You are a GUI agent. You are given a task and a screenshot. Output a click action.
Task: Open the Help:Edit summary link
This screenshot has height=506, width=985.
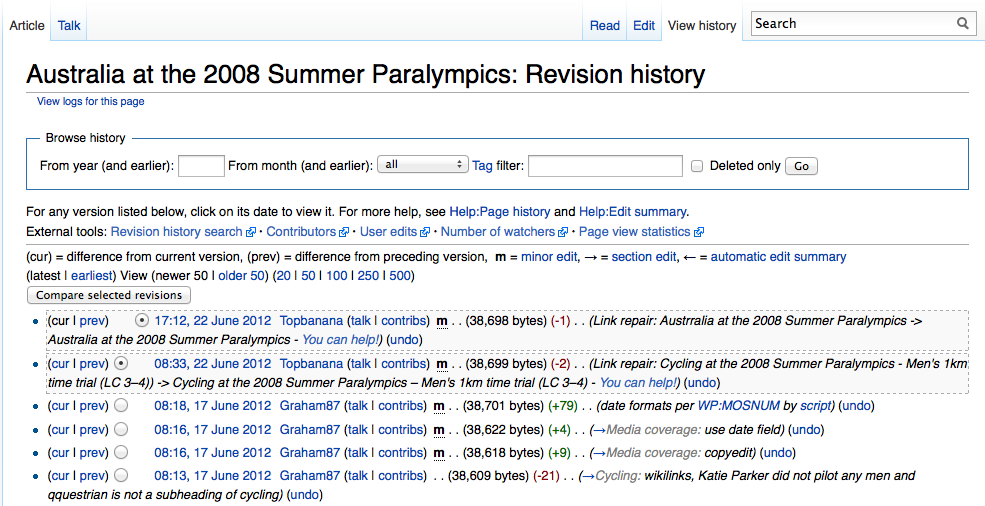tap(633, 212)
